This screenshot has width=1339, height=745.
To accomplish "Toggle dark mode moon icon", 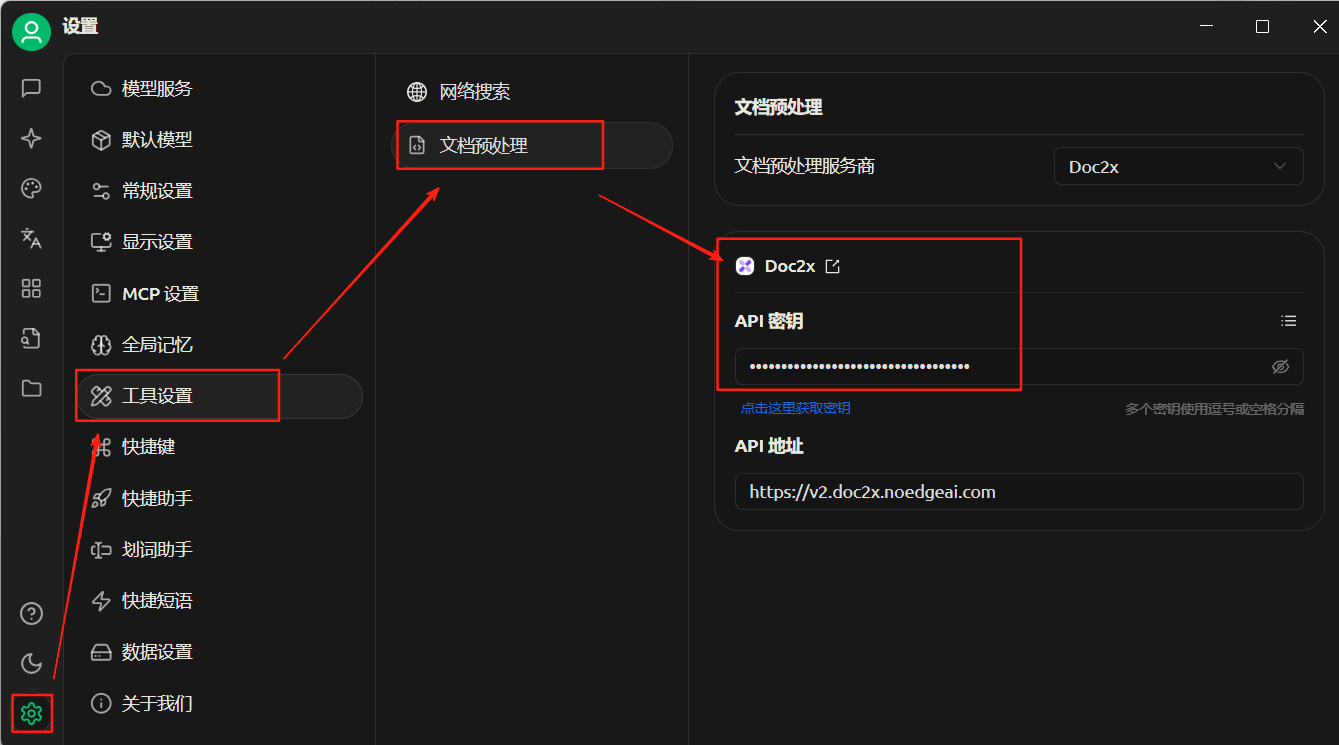I will click(x=31, y=663).
